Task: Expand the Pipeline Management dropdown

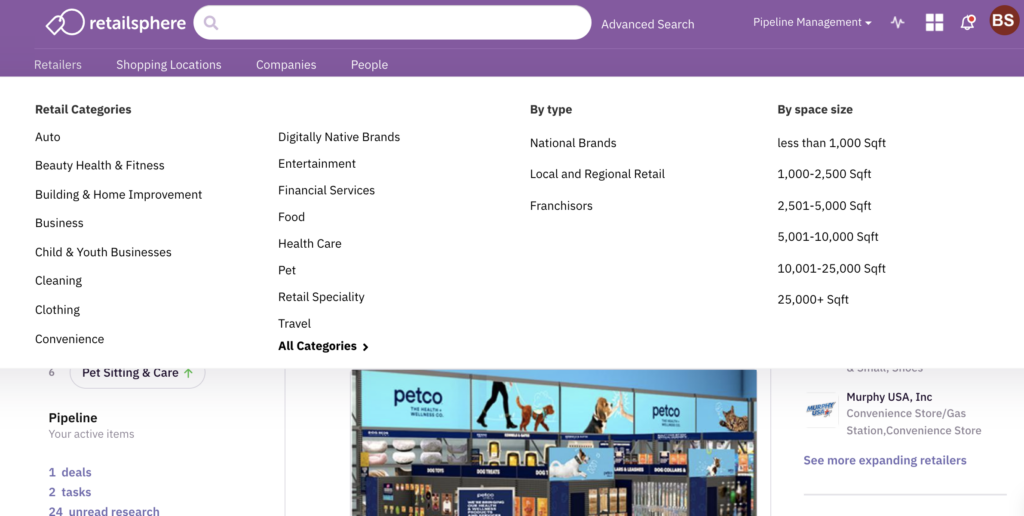Action: (x=812, y=22)
